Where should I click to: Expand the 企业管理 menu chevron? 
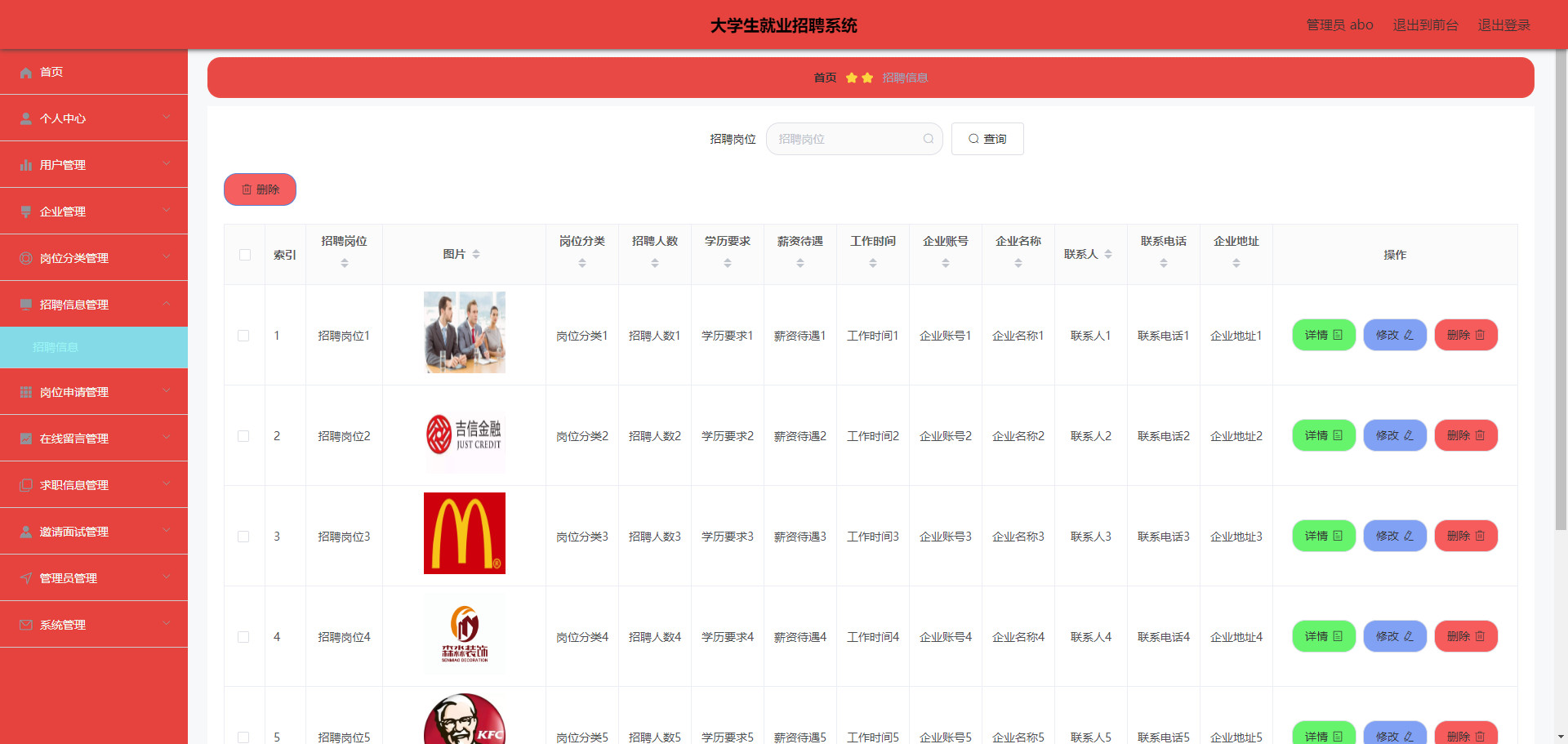click(167, 210)
